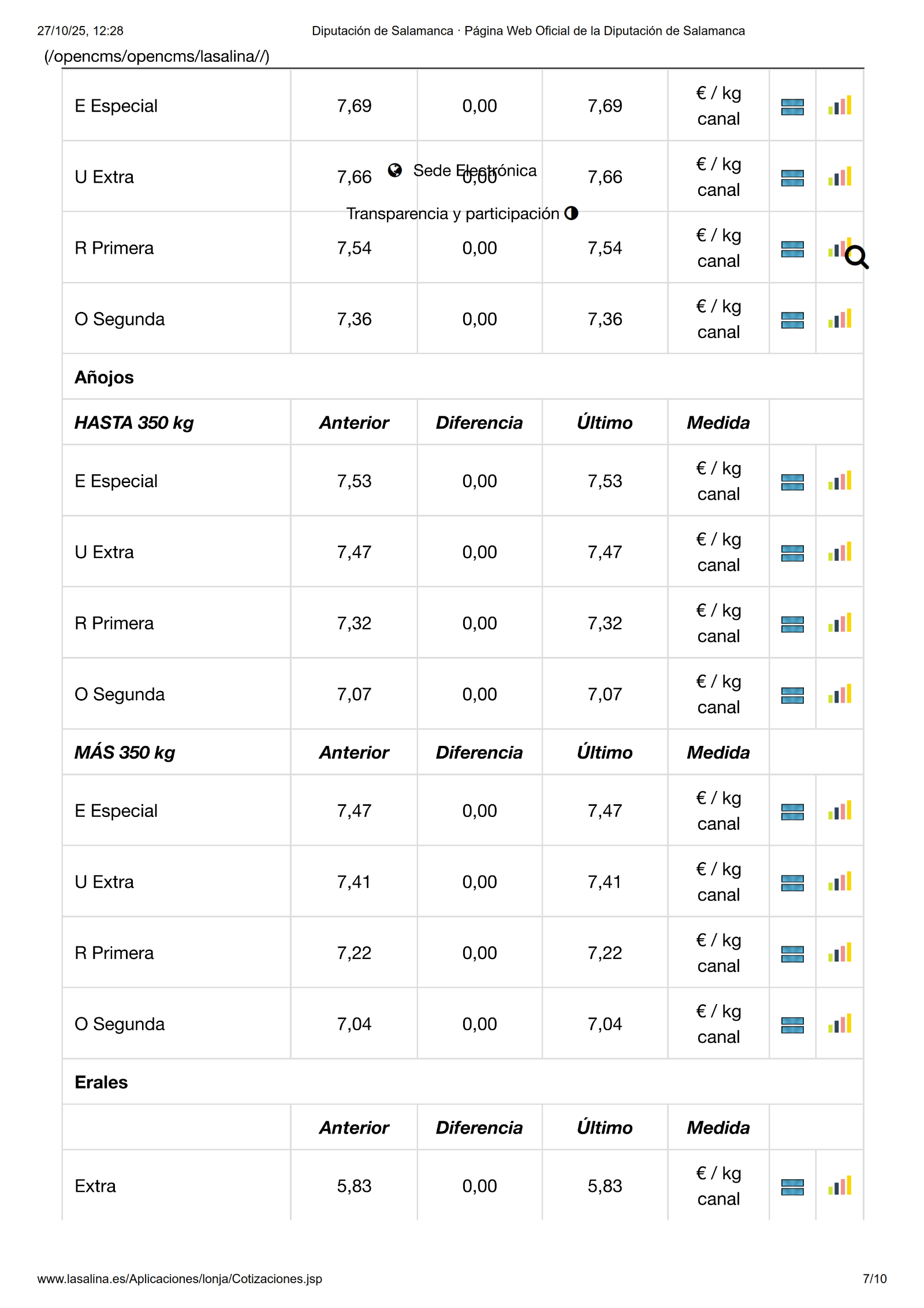Click the chart icon in the Erales Extra row

(x=839, y=1186)
